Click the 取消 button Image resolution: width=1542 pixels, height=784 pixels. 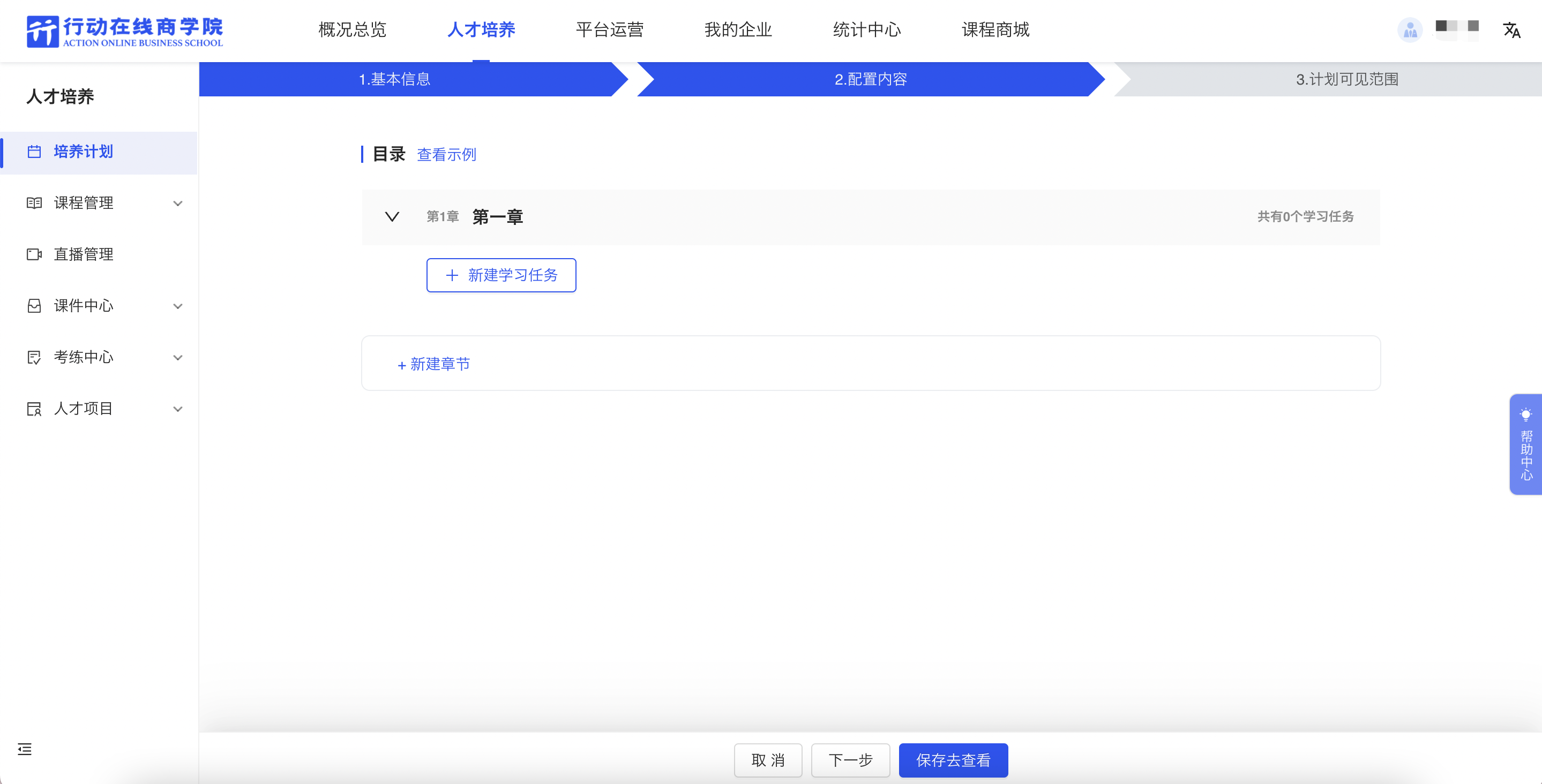[768, 760]
